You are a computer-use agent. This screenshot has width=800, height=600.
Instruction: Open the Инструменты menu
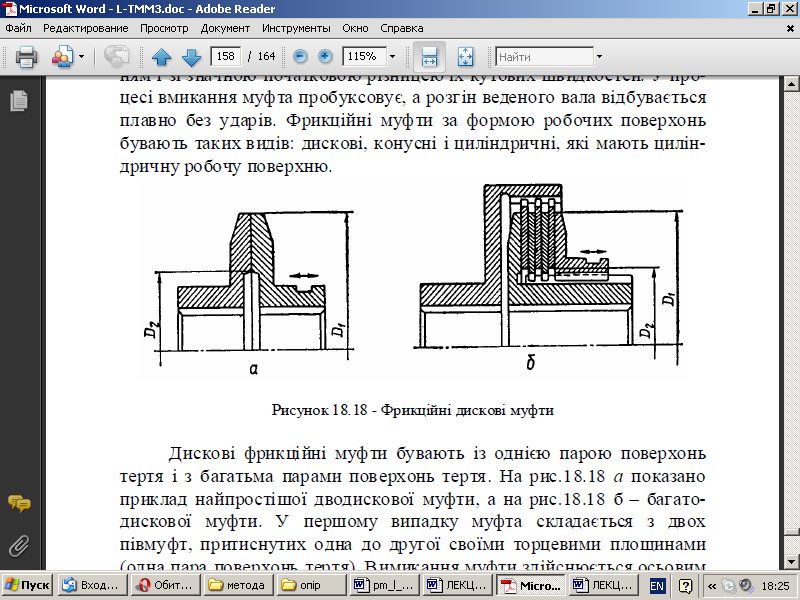coord(296,29)
